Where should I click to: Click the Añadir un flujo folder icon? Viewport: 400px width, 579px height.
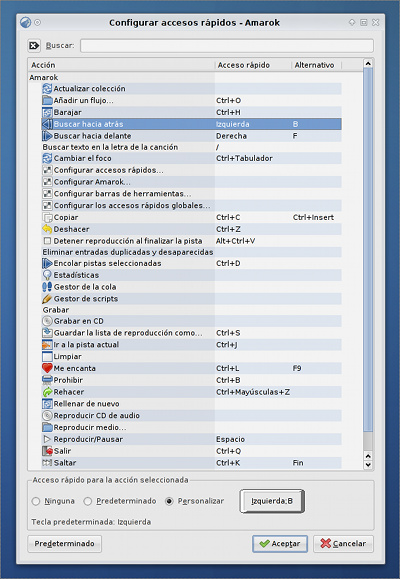coord(47,100)
